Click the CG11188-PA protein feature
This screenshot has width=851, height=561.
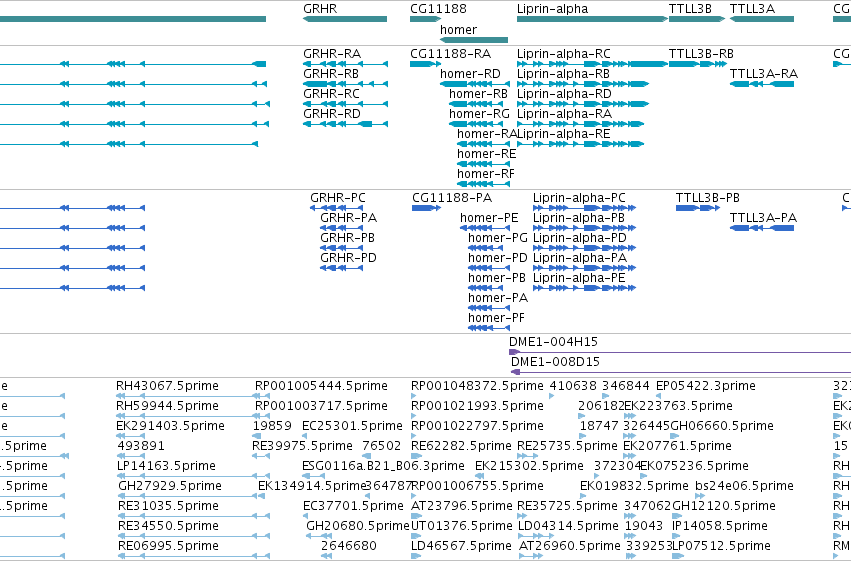tap(426, 208)
